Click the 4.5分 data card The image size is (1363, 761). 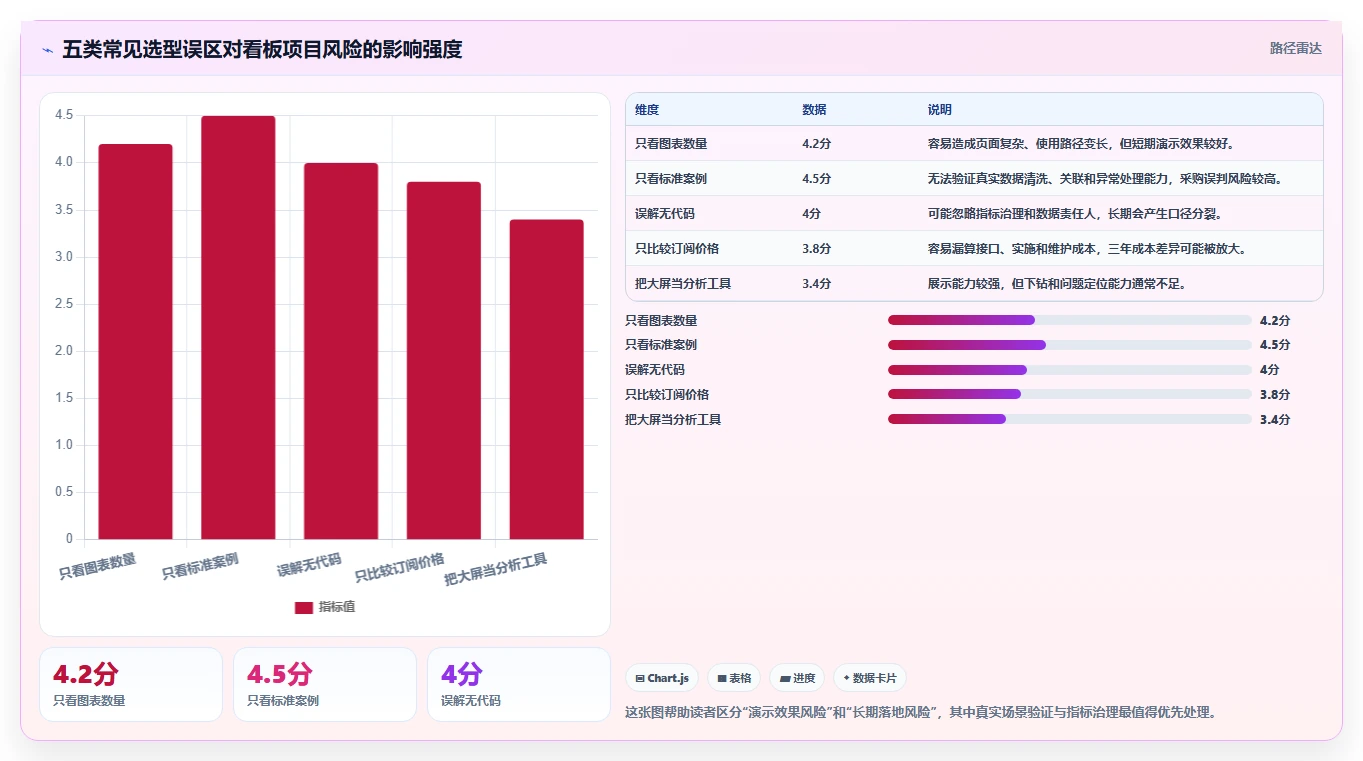[x=325, y=684]
